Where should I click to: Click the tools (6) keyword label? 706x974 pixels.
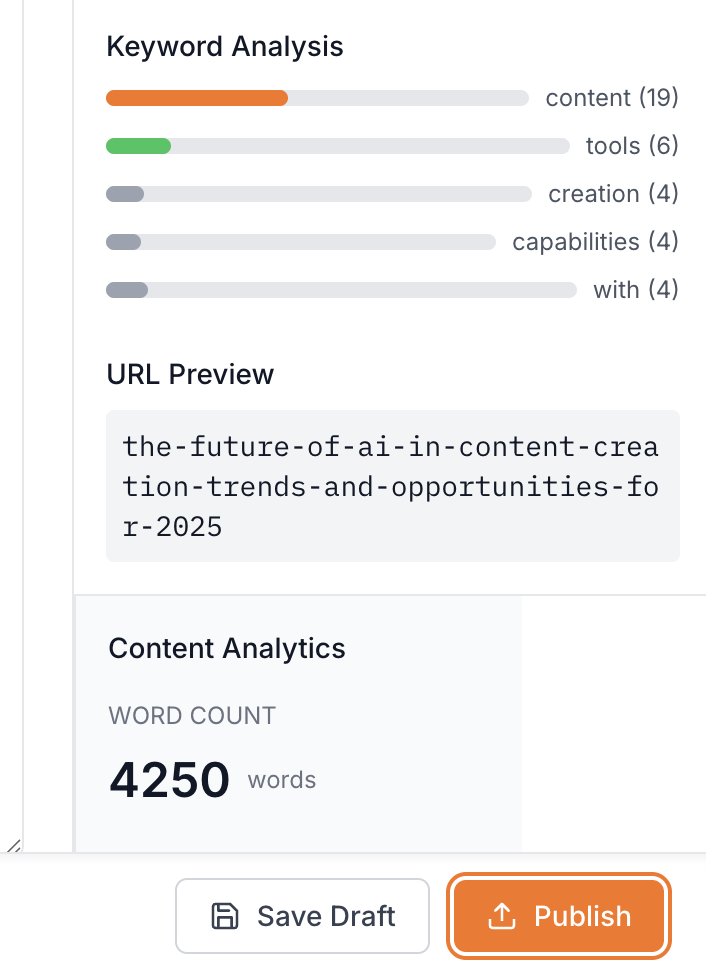click(631, 145)
